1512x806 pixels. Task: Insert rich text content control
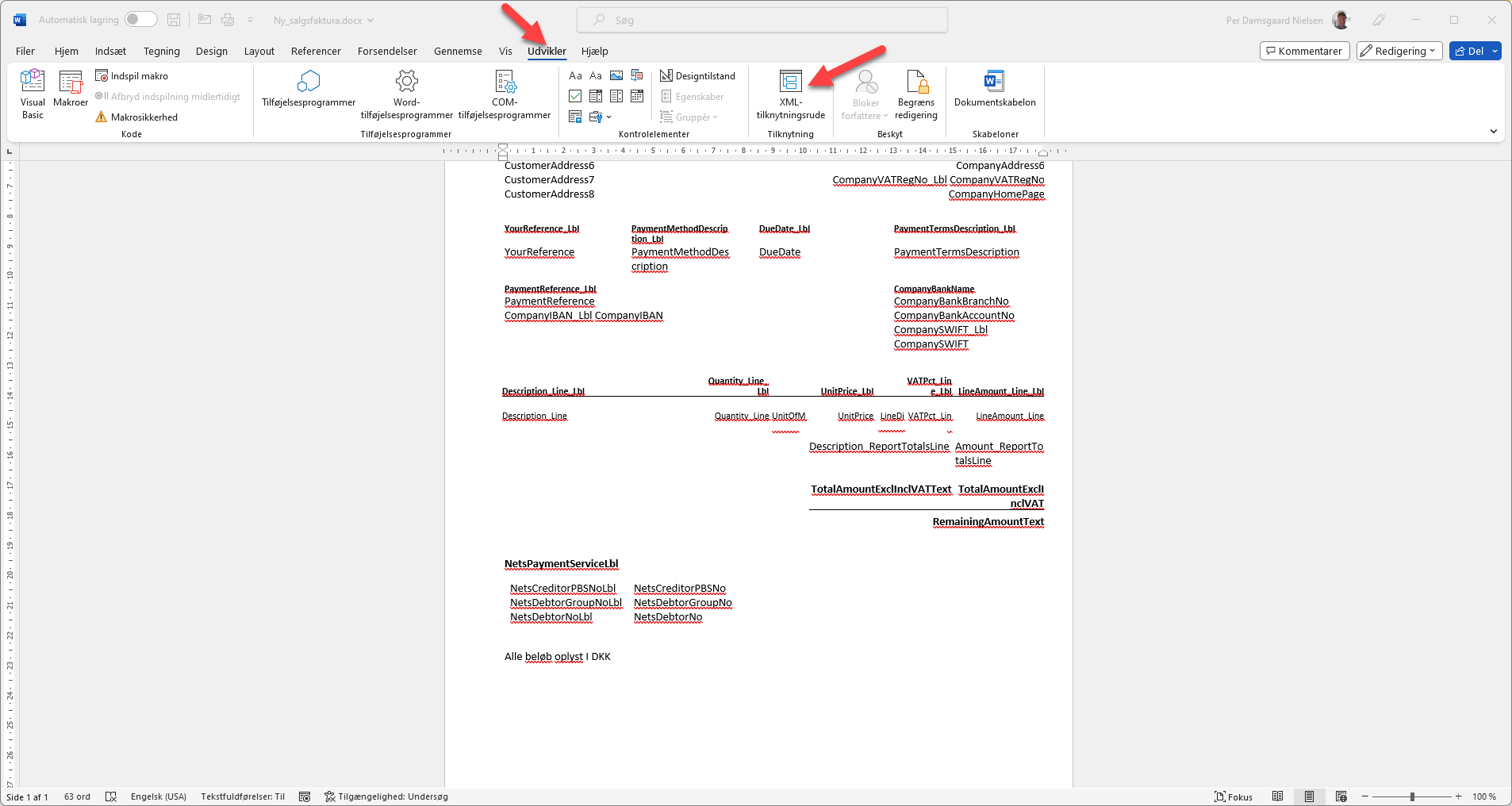(576, 75)
